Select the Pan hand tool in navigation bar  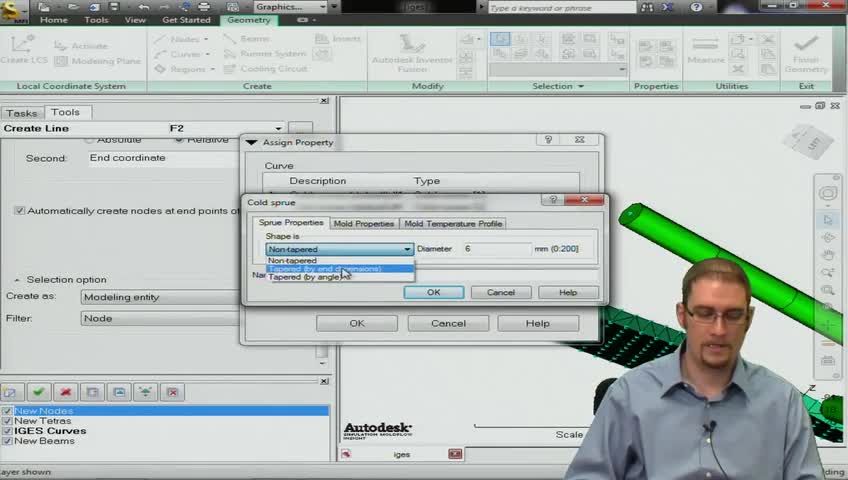click(x=827, y=255)
